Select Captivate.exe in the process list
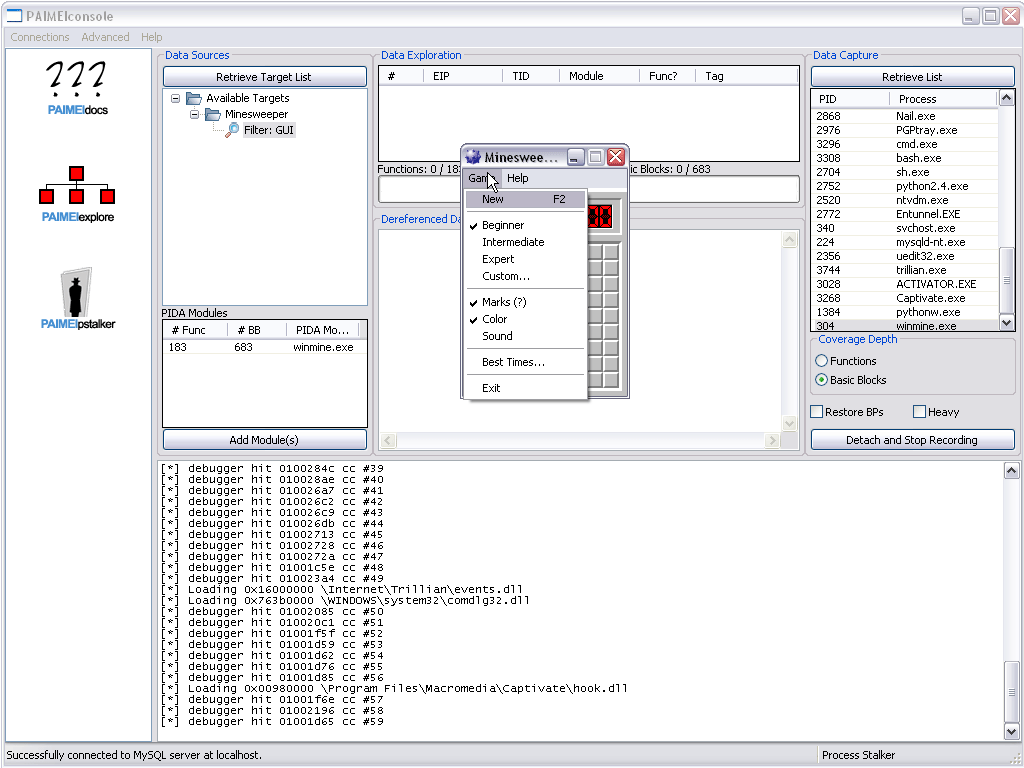 [905, 298]
